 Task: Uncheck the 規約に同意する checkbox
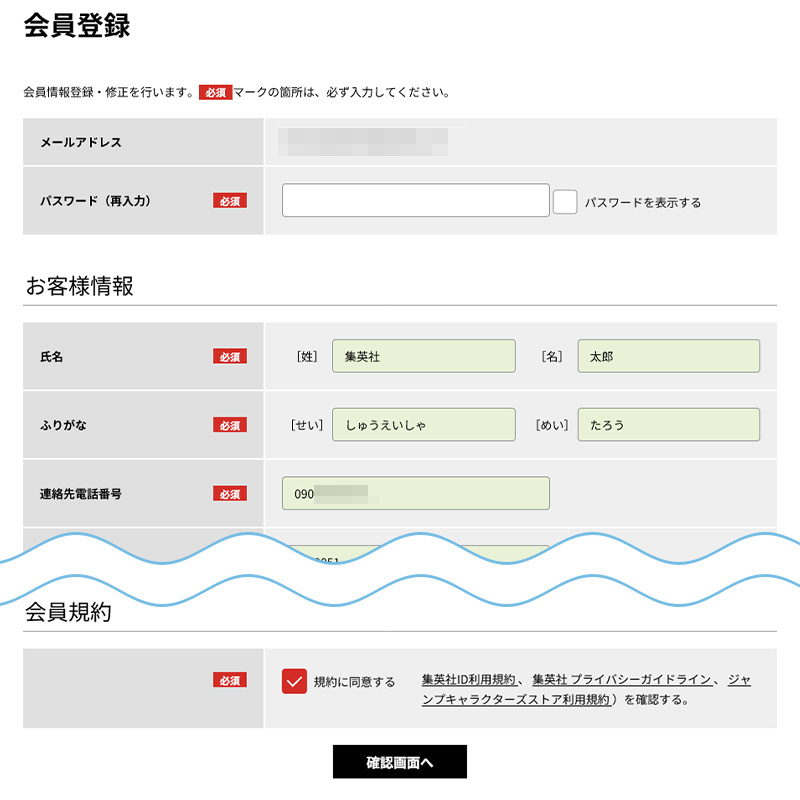294,681
